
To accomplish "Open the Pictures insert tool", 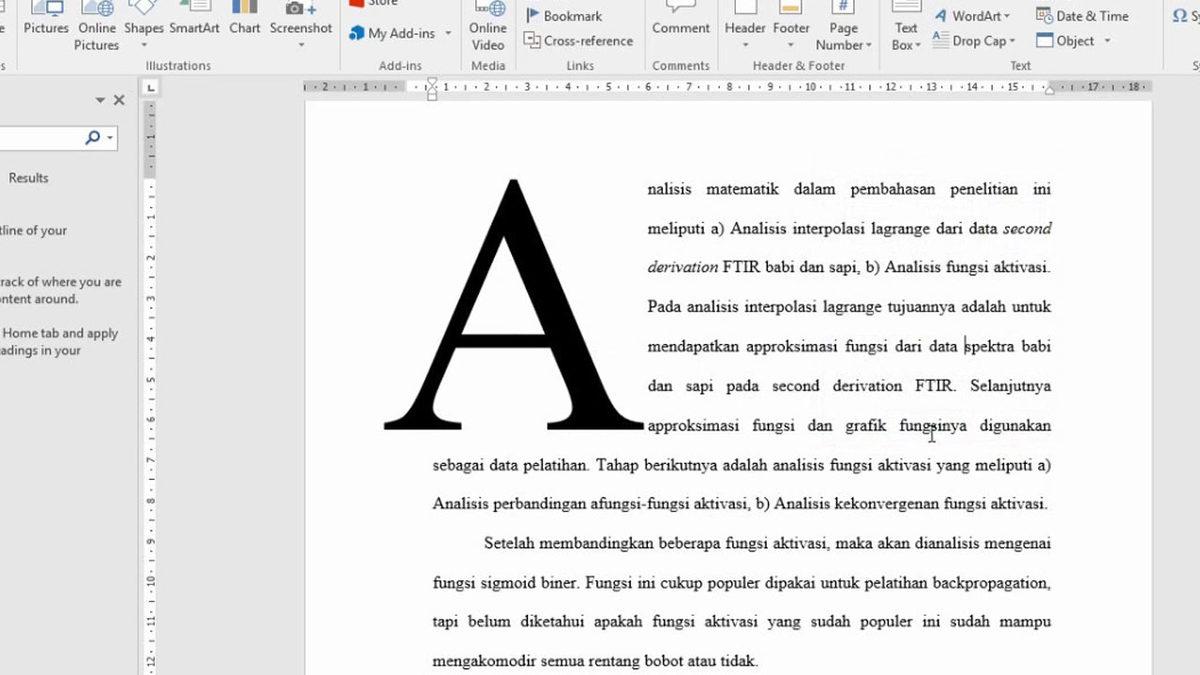I will [46, 20].
